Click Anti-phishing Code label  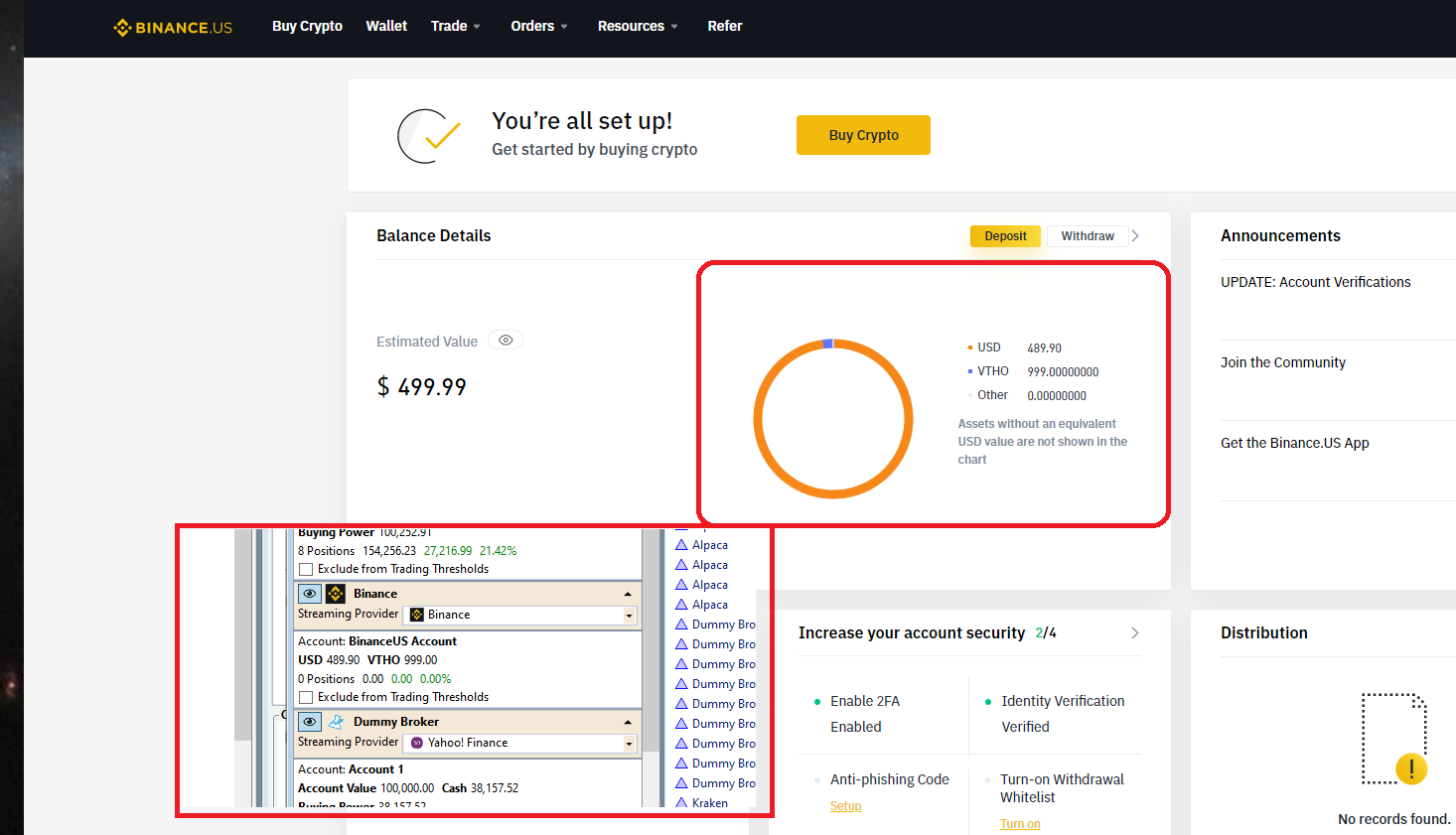(890, 779)
